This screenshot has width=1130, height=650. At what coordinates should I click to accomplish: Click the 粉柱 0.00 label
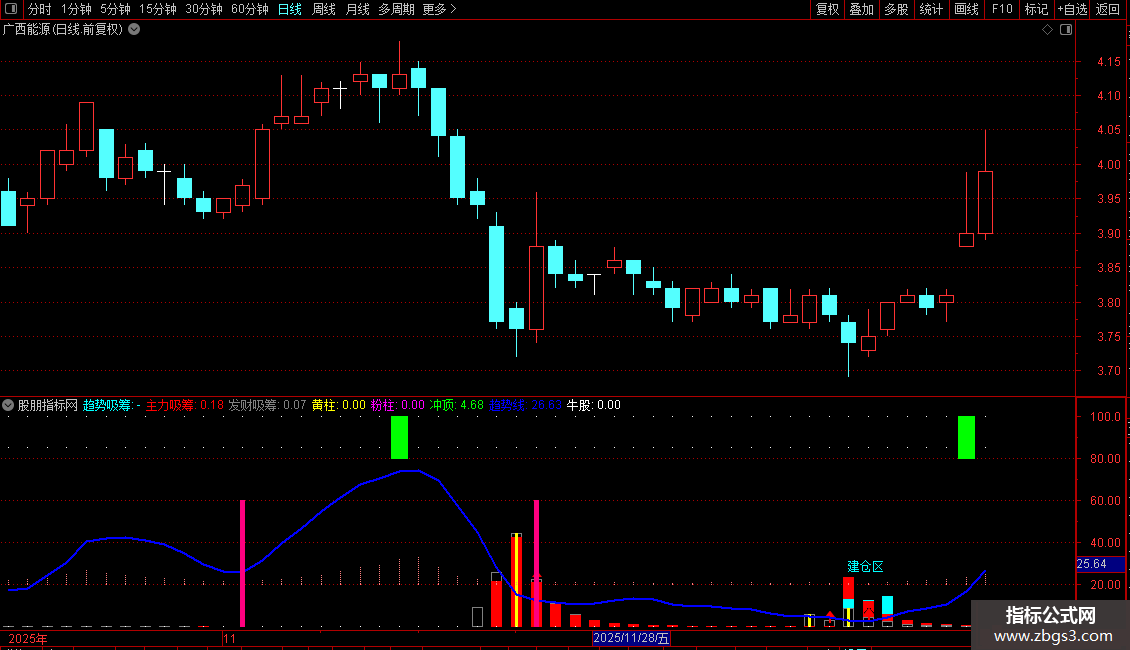[398, 405]
